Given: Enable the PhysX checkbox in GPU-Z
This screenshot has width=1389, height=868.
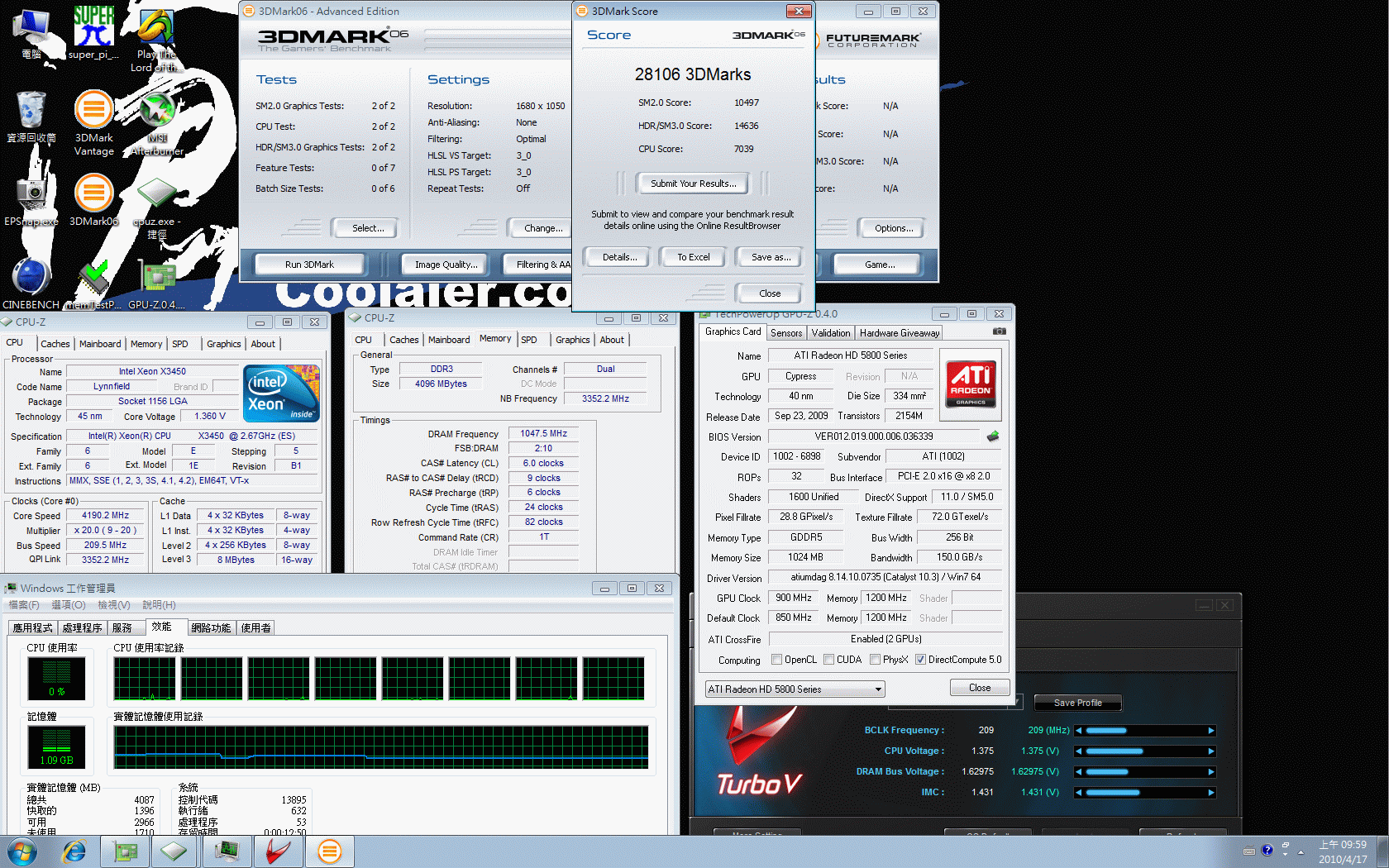Looking at the screenshot, I should [875, 660].
